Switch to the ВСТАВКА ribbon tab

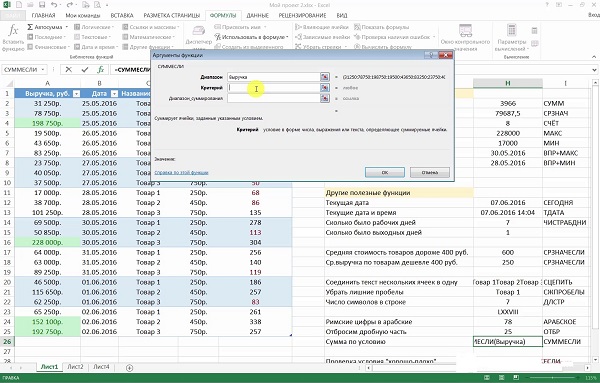point(122,16)
